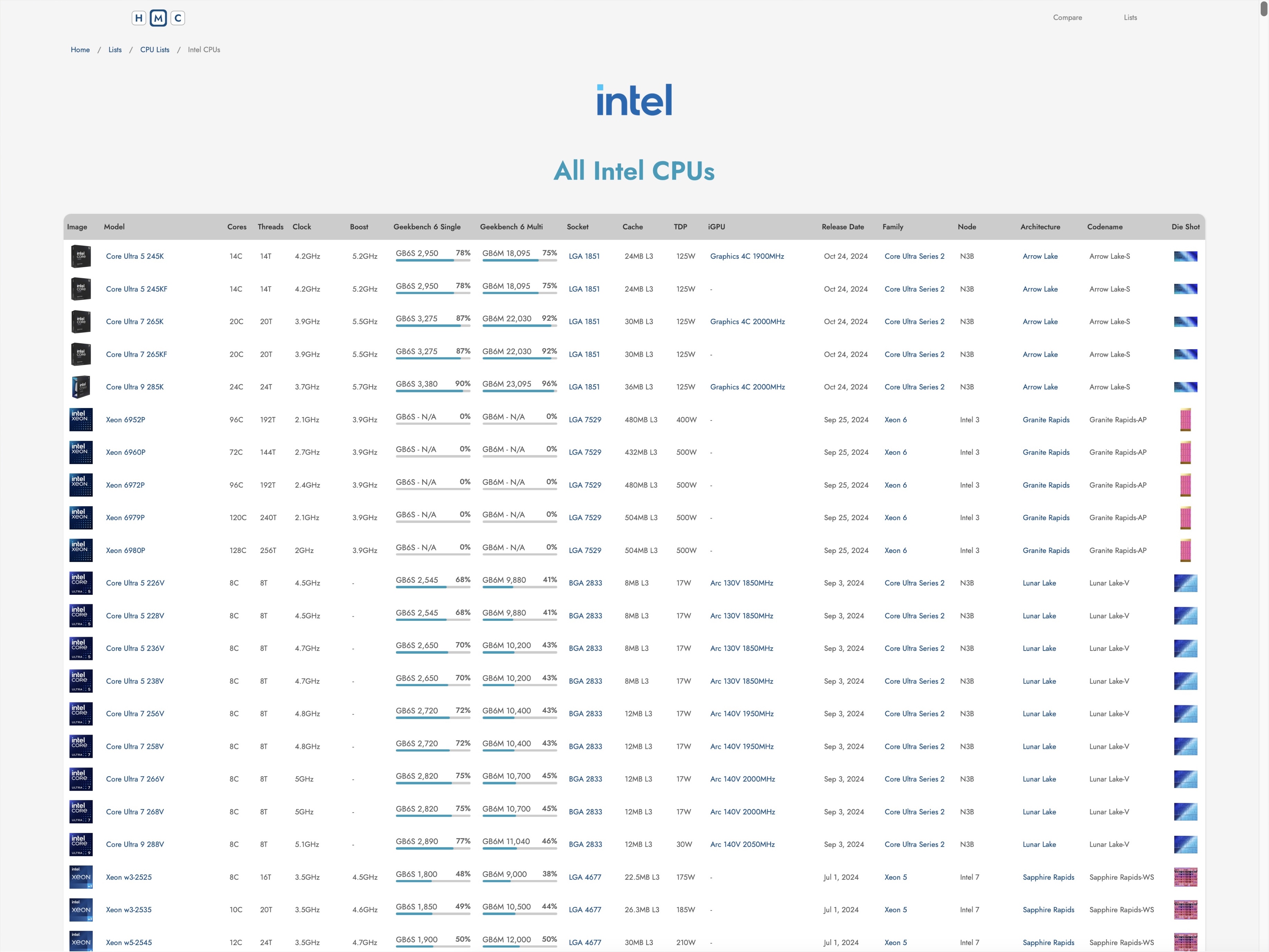Click Core Ultra 9 288V badge icon
Screen dimensions: 1269x952
click(81, 844)
